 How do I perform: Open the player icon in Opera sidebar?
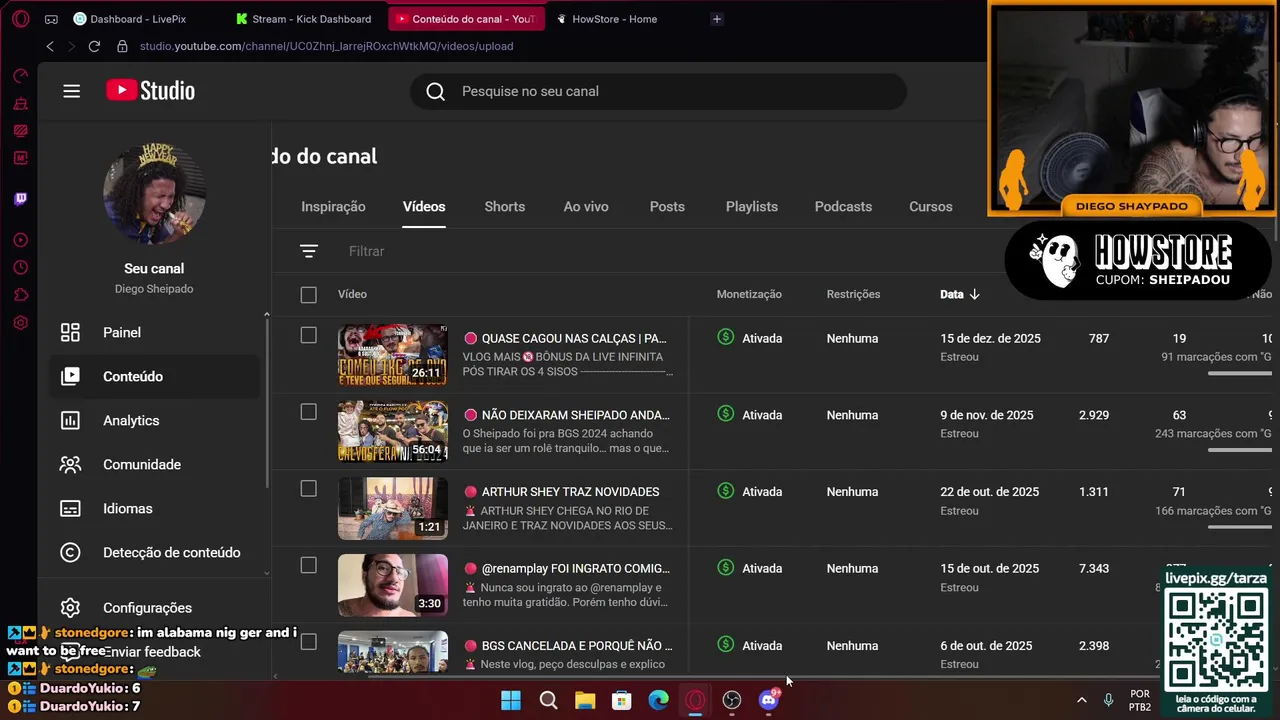[x=21, y=240]
